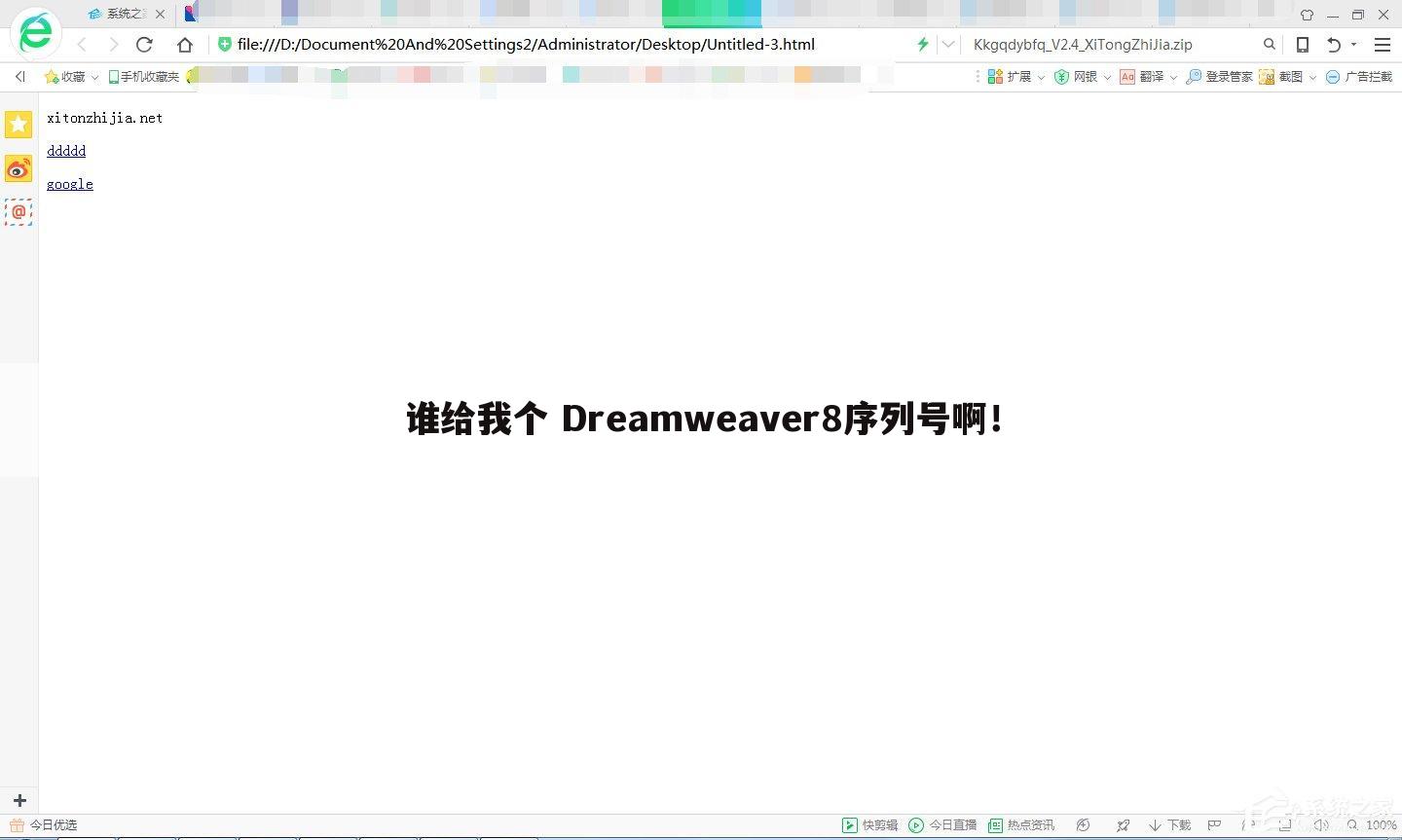Click the skin shirt icon in title bar
This screenshot has height=840, width=1402.
click(1307, 15)
